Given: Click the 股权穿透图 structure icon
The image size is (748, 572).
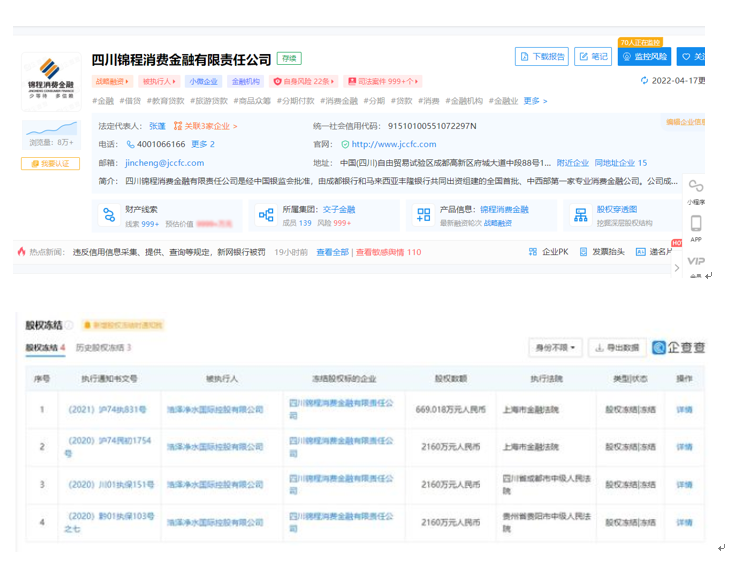Looking at the screenshot, I should [x=581, y=215].
